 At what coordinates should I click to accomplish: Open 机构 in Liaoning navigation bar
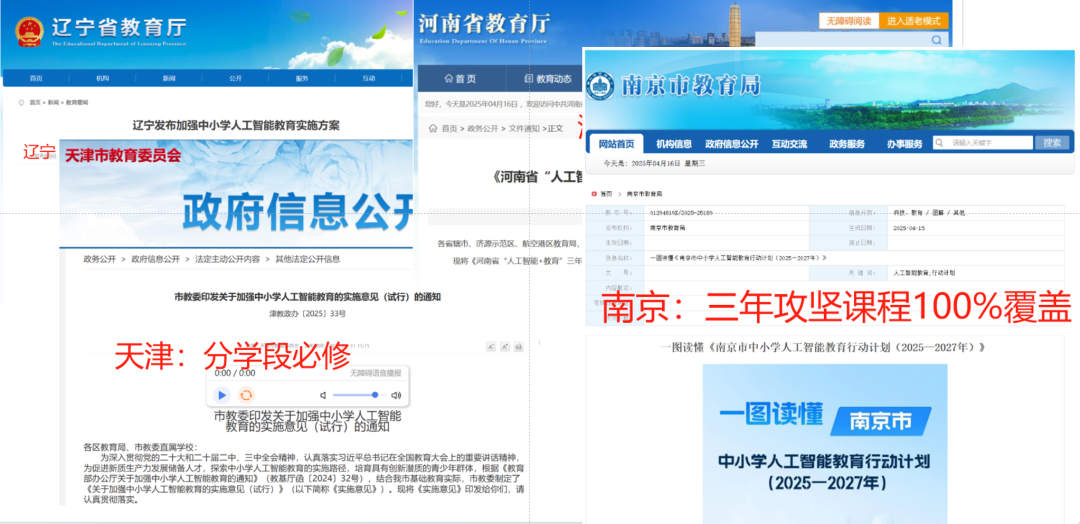102,78
